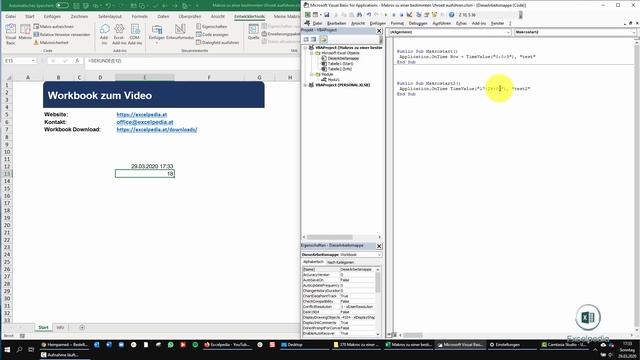
Task: Click the VBA design mode icon
Action: click(x=409, y=15)
